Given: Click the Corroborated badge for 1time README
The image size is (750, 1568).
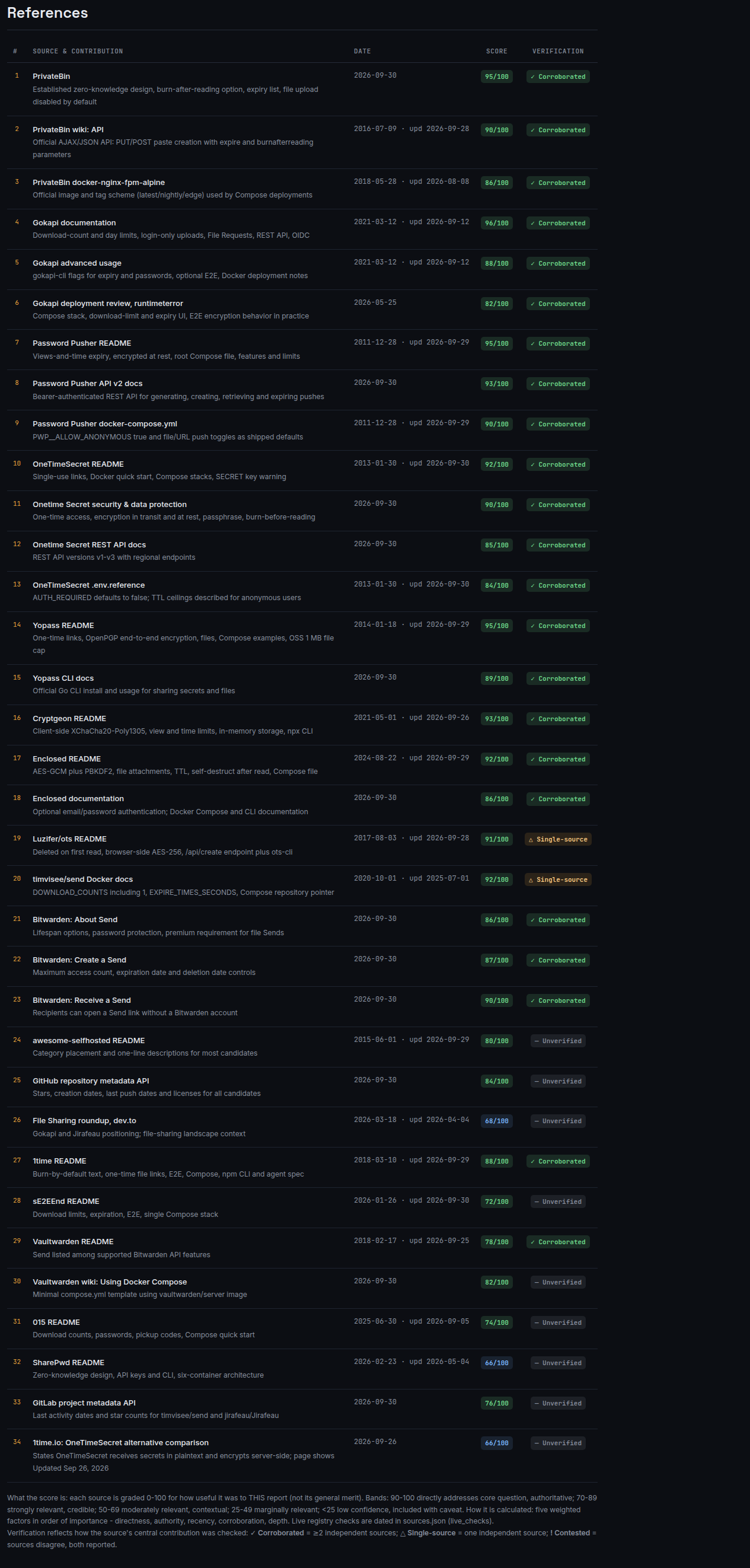Looking at the screenshot, I should [558, 1161].
